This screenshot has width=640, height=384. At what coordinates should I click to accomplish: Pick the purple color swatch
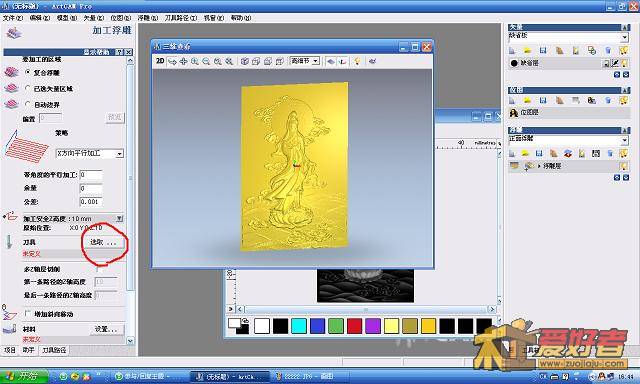[x=373, y=326]
